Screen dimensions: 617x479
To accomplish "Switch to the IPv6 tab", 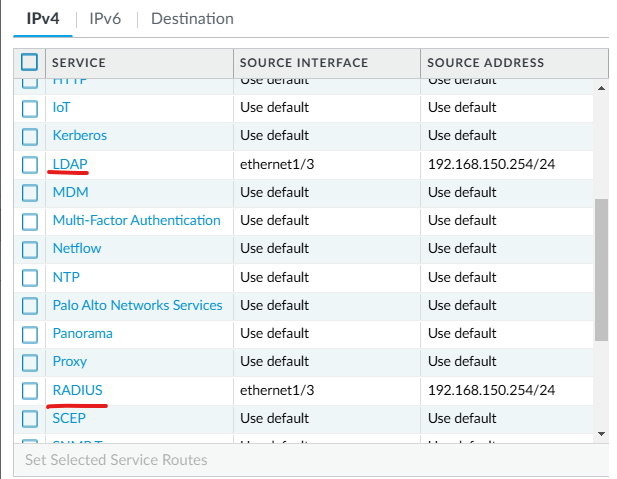I will [x=106, y=19].
